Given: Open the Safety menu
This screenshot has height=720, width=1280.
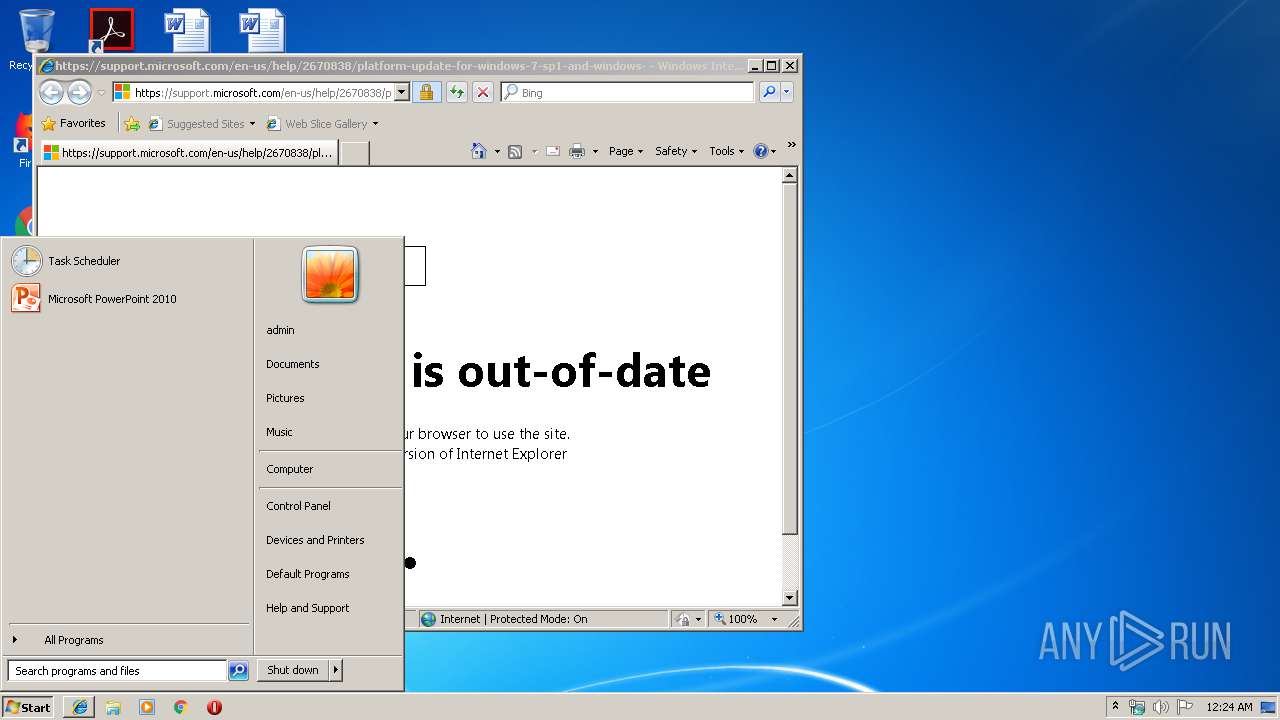Looking at the screenshot, I should click(x=676, y=151).
